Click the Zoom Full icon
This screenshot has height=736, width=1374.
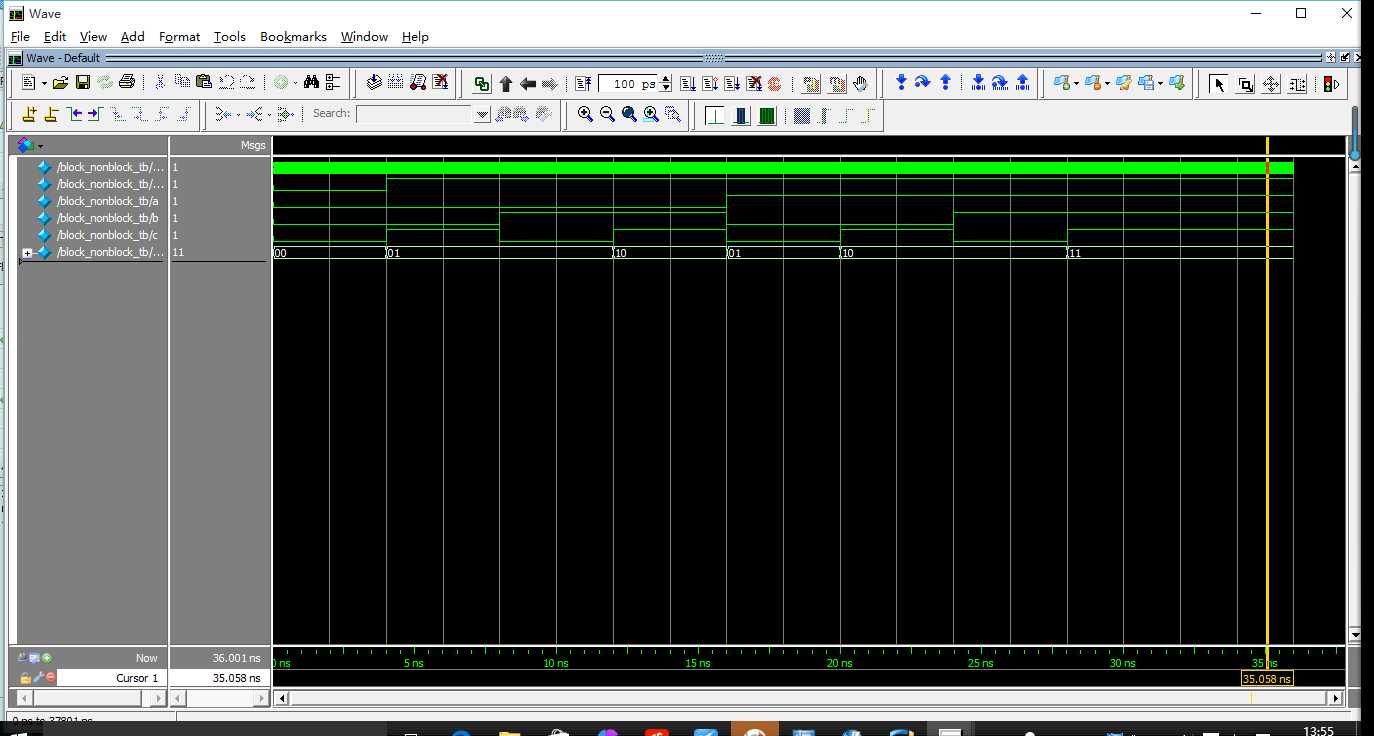(629, 114)
